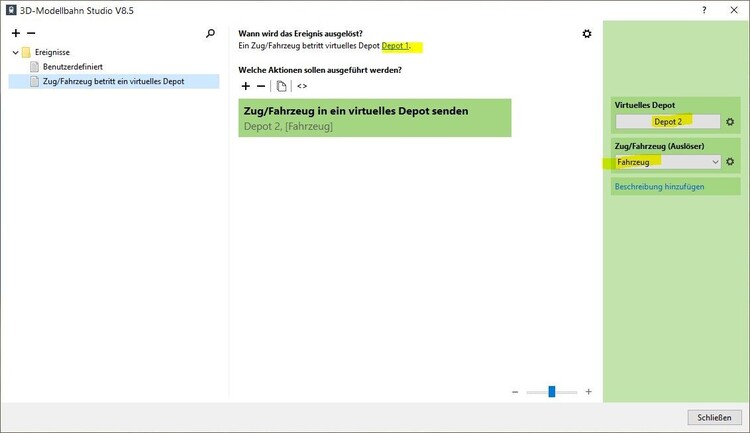Image resolution: width=750 pixels, height=433 pixels.
Task: Open event search with the magnifier icon
Action: click(x=210, y=33)
